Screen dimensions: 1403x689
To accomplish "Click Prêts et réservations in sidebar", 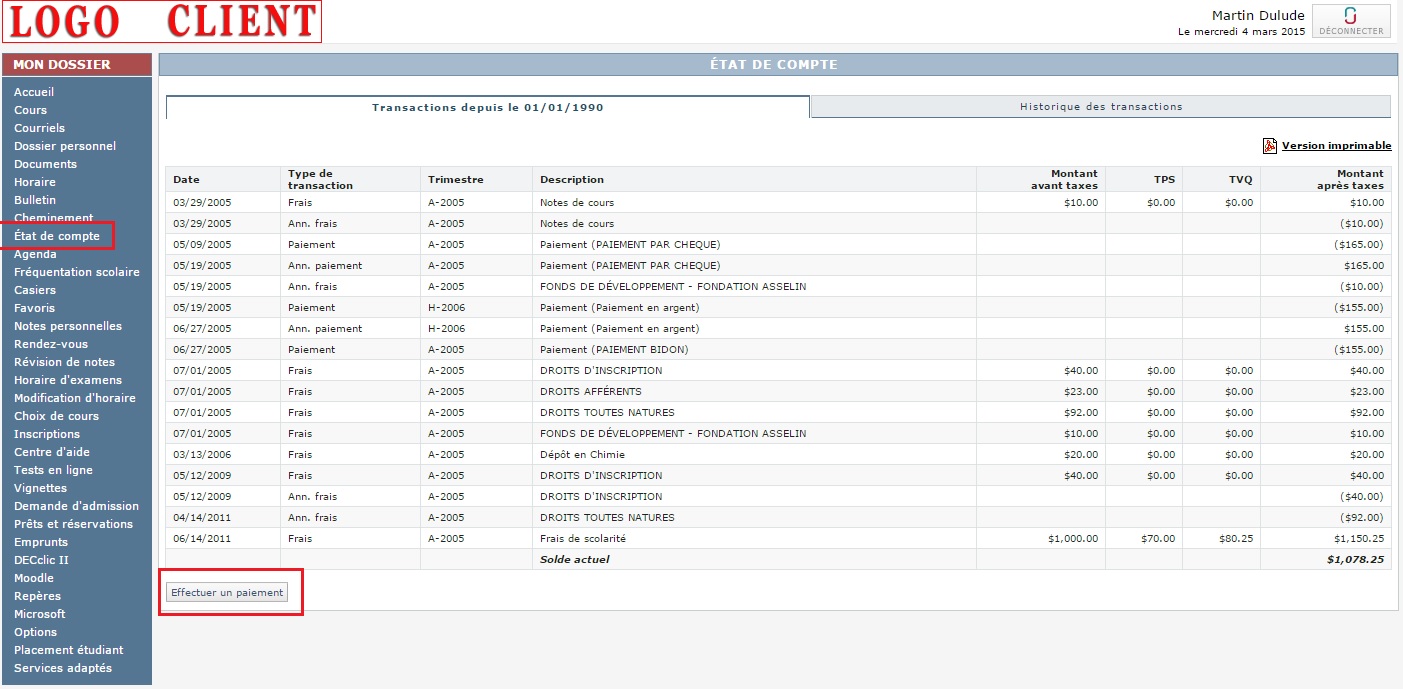I will pos(73,524).
